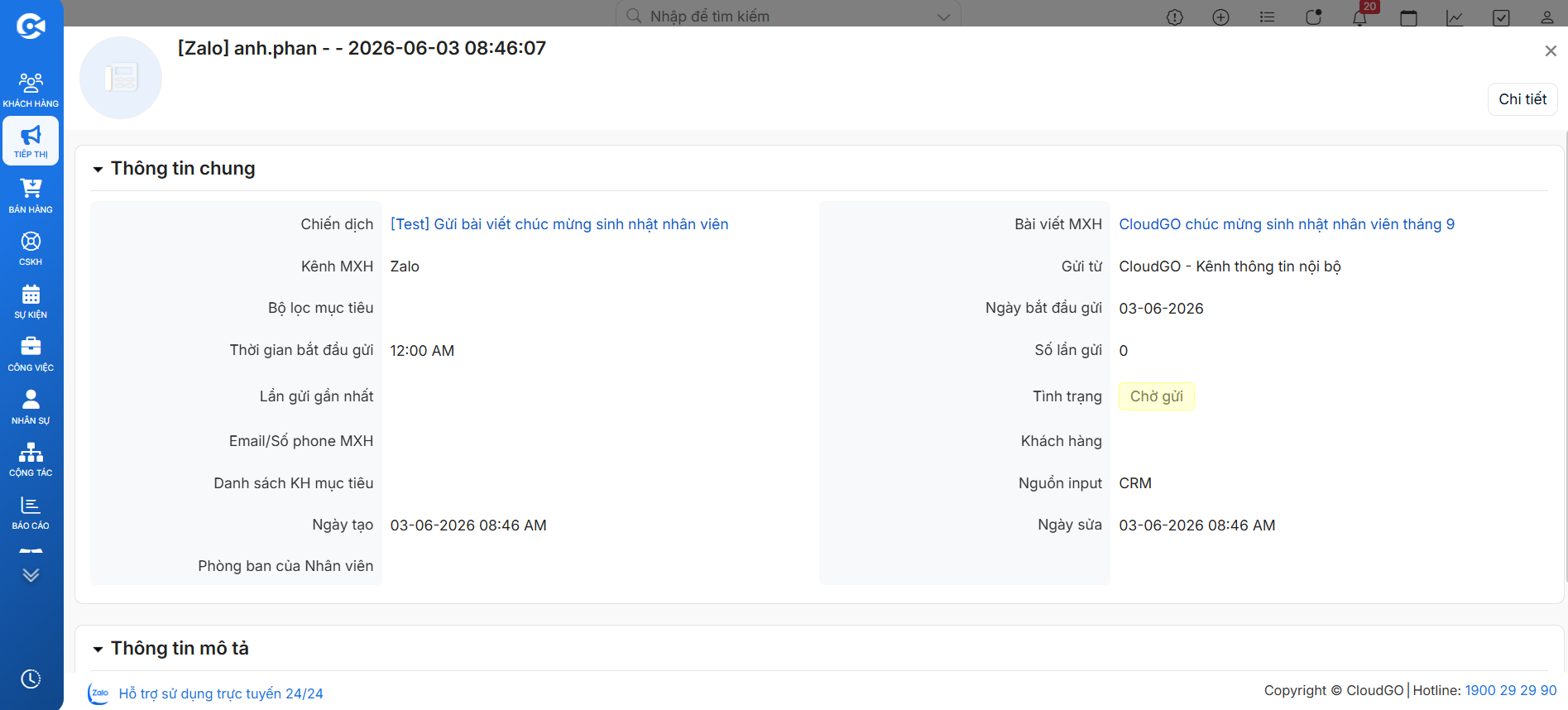Click the Chi tiết button
This screenshot has width=1568, height=710.
[x=1522, y=99]
